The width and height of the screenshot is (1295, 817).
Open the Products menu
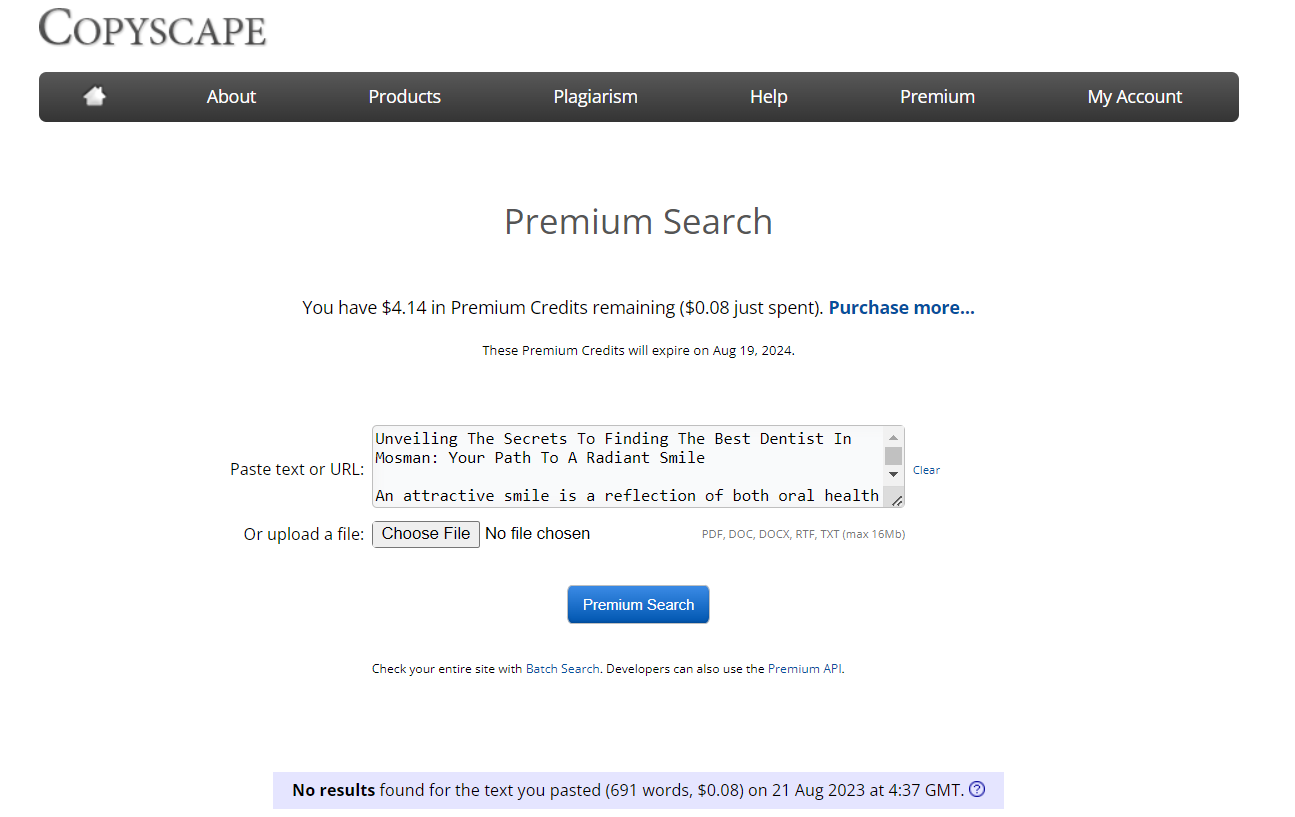click(x=404, y=97)
